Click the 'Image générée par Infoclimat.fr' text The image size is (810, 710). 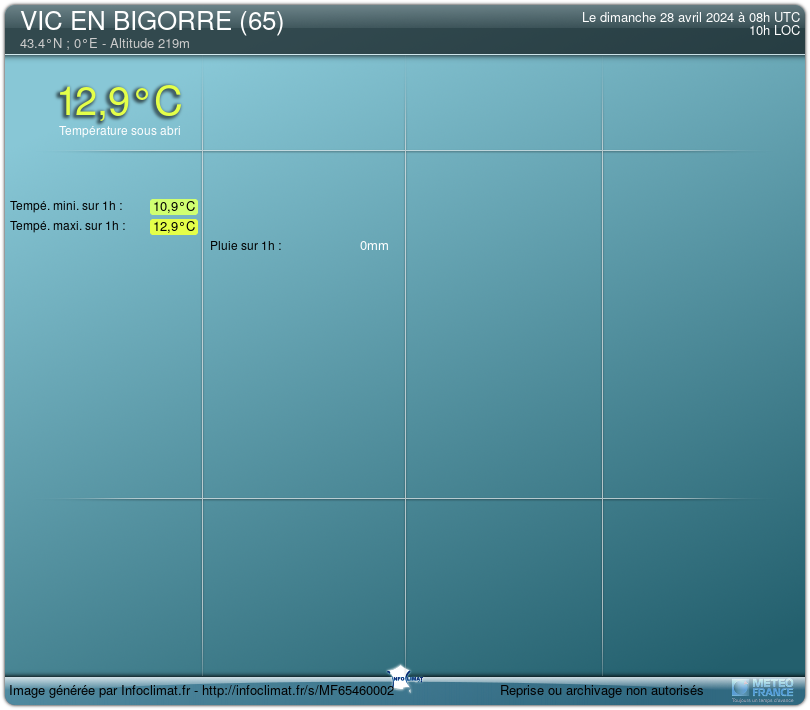point(99,691)
